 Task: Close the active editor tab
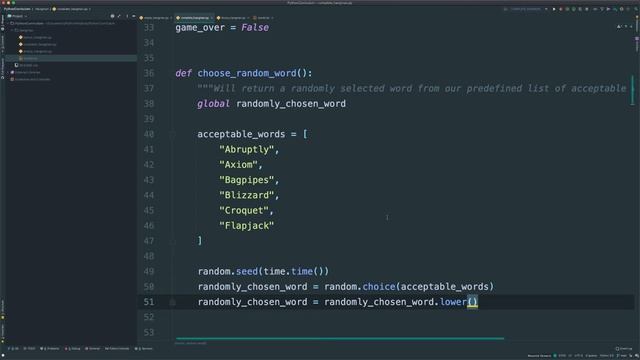211,18
